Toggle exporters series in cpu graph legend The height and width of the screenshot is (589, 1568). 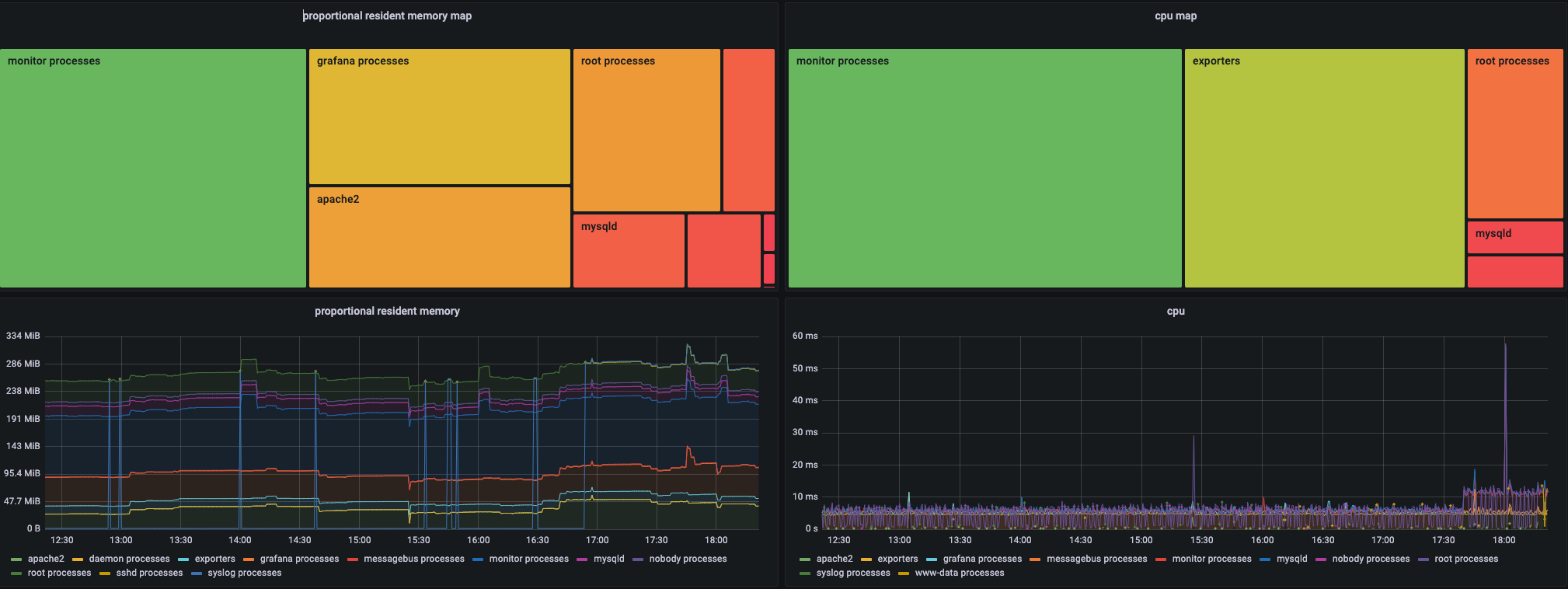[x=897, y=559]
